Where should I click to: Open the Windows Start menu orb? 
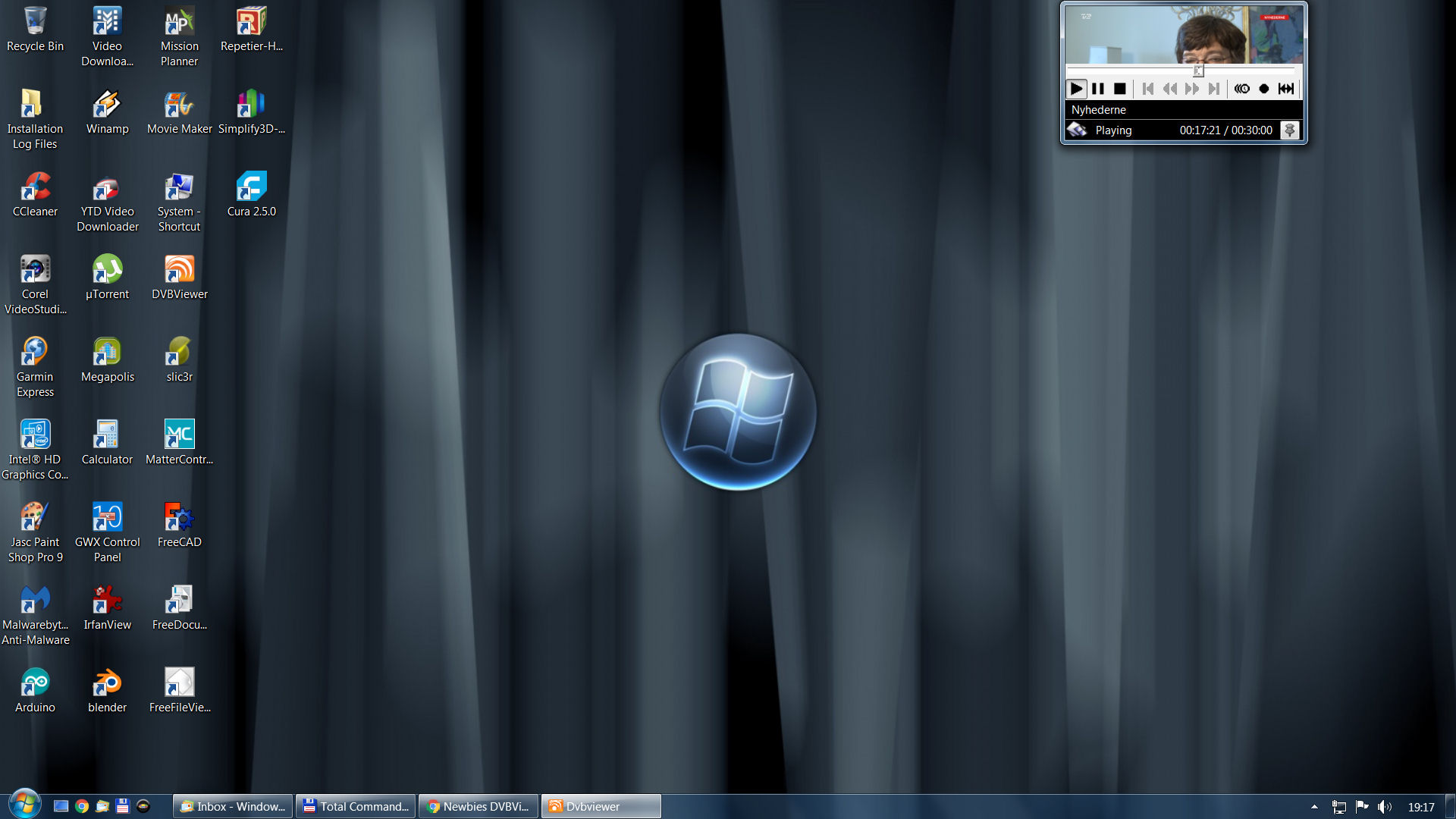coord(24,805)
